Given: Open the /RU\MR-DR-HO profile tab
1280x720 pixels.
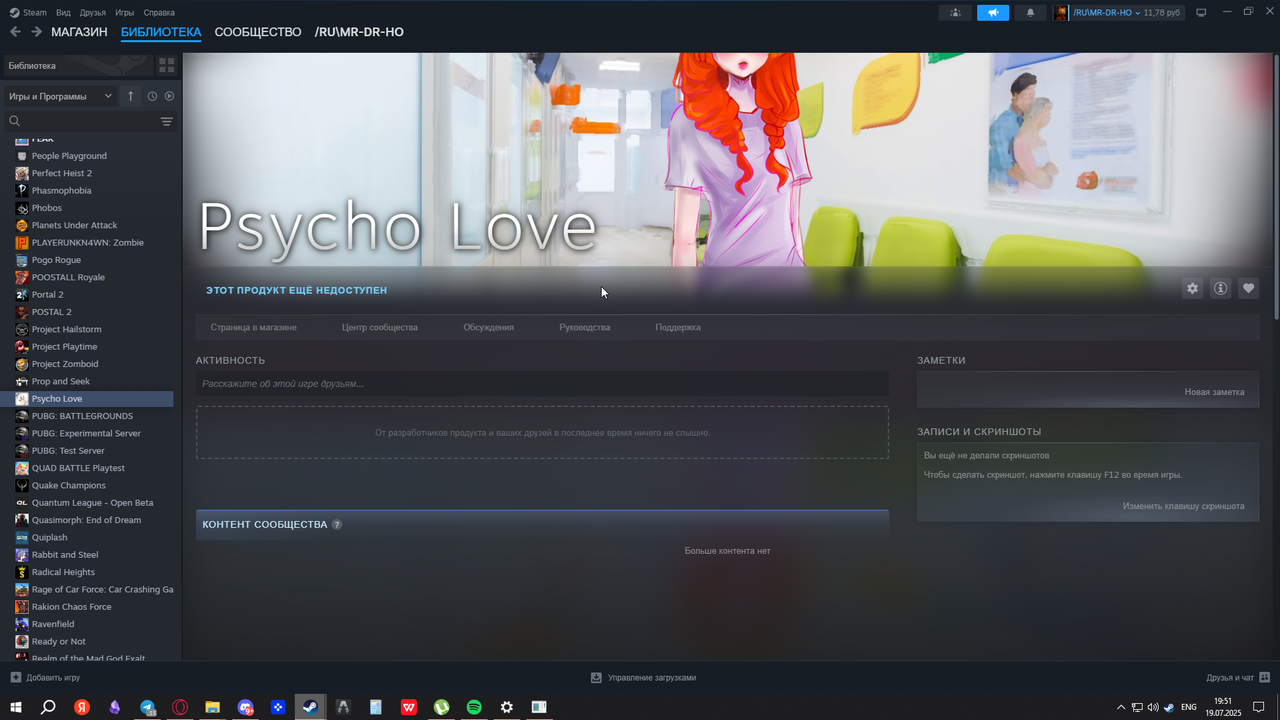Looking at the screenshot, I should pyautogui.click(x=359, y=32).
